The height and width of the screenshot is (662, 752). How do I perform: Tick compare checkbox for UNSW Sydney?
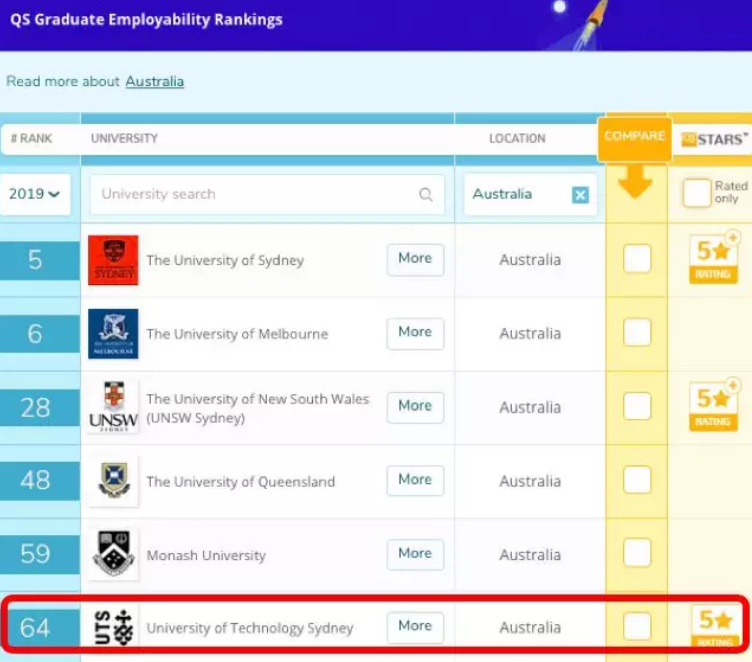point(637,406)
